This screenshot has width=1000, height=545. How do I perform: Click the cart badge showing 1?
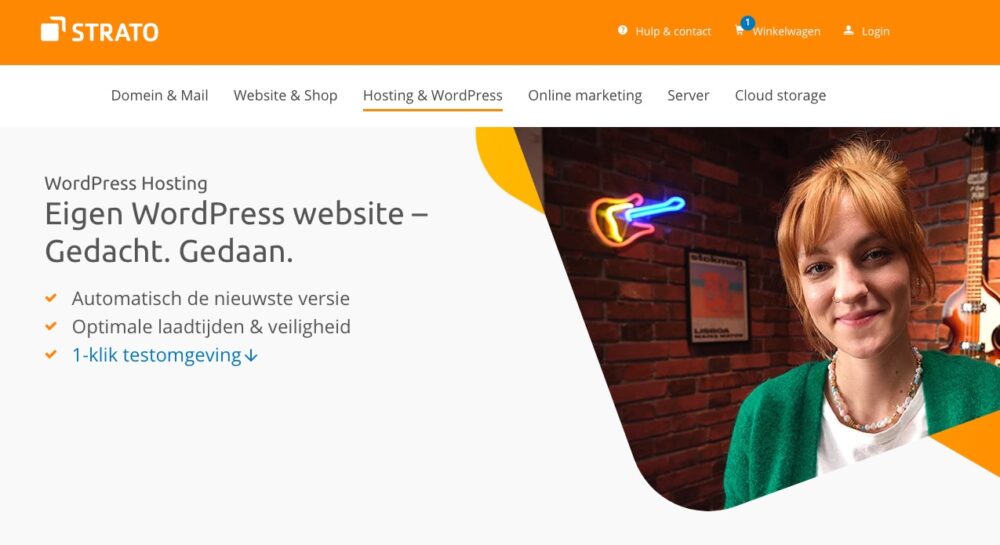point(747,22)
